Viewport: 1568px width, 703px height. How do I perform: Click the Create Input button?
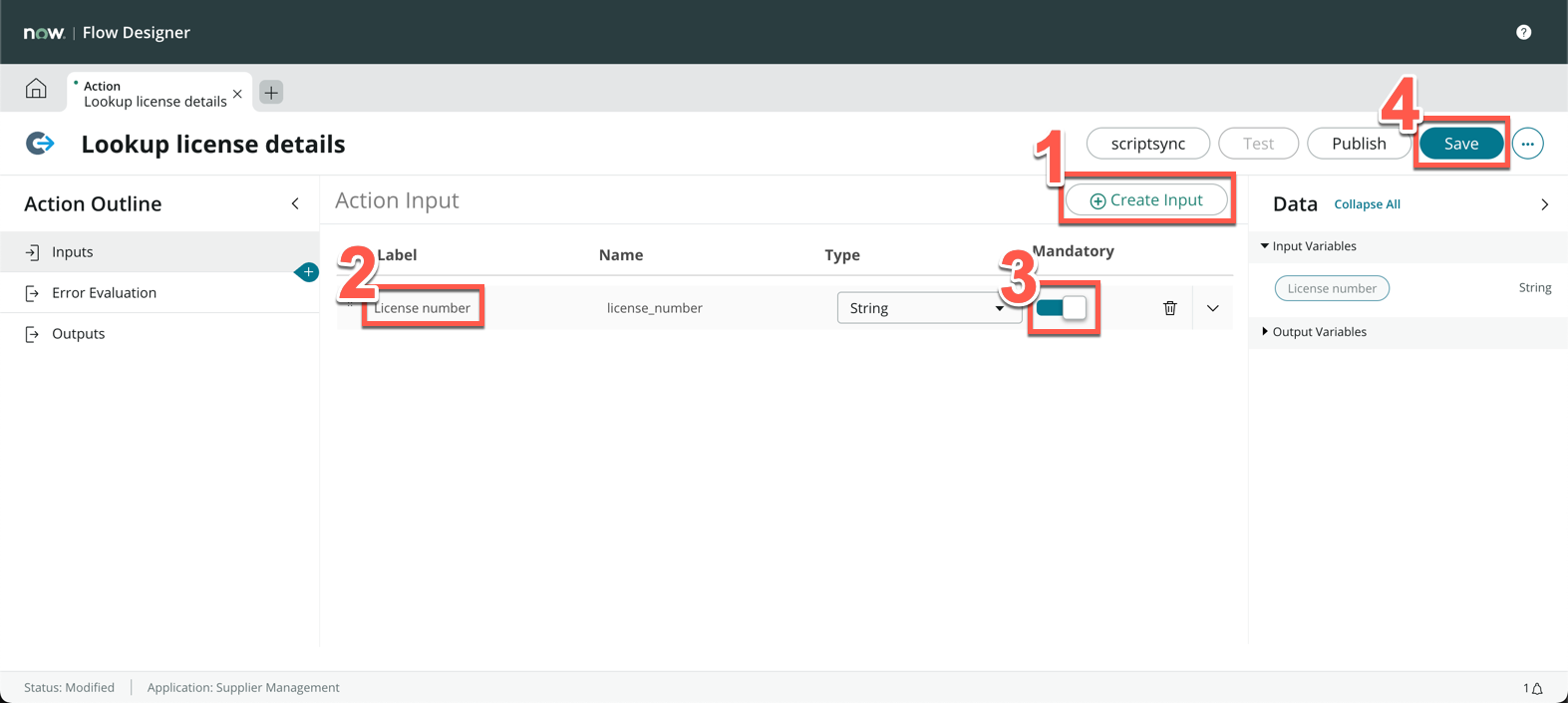pos(1146,200)
